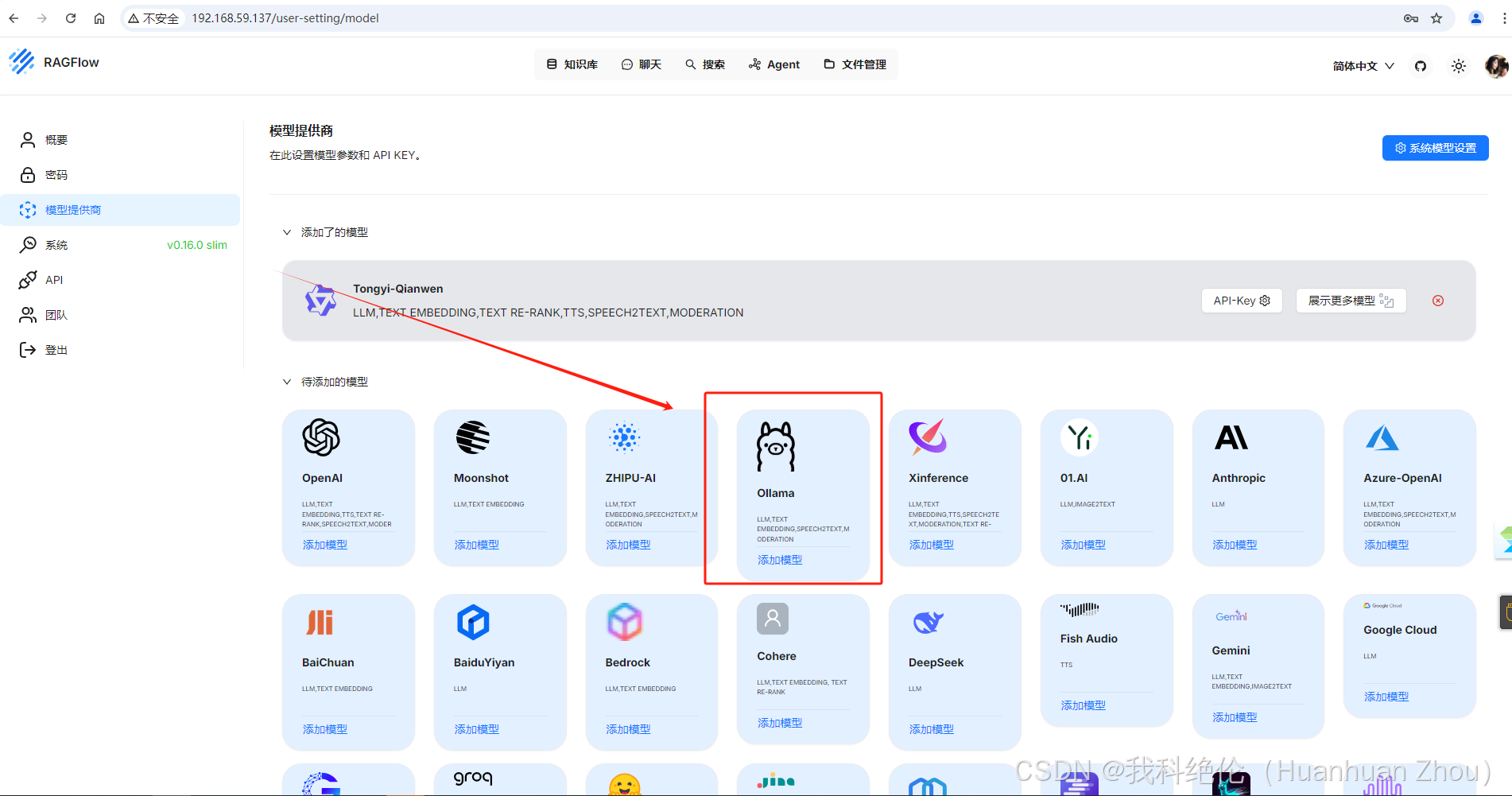This screenshot has width=1512, height=796.
Task: Click the Xinference provider logo
Action: pyautogui.click(x=928, y=437)
